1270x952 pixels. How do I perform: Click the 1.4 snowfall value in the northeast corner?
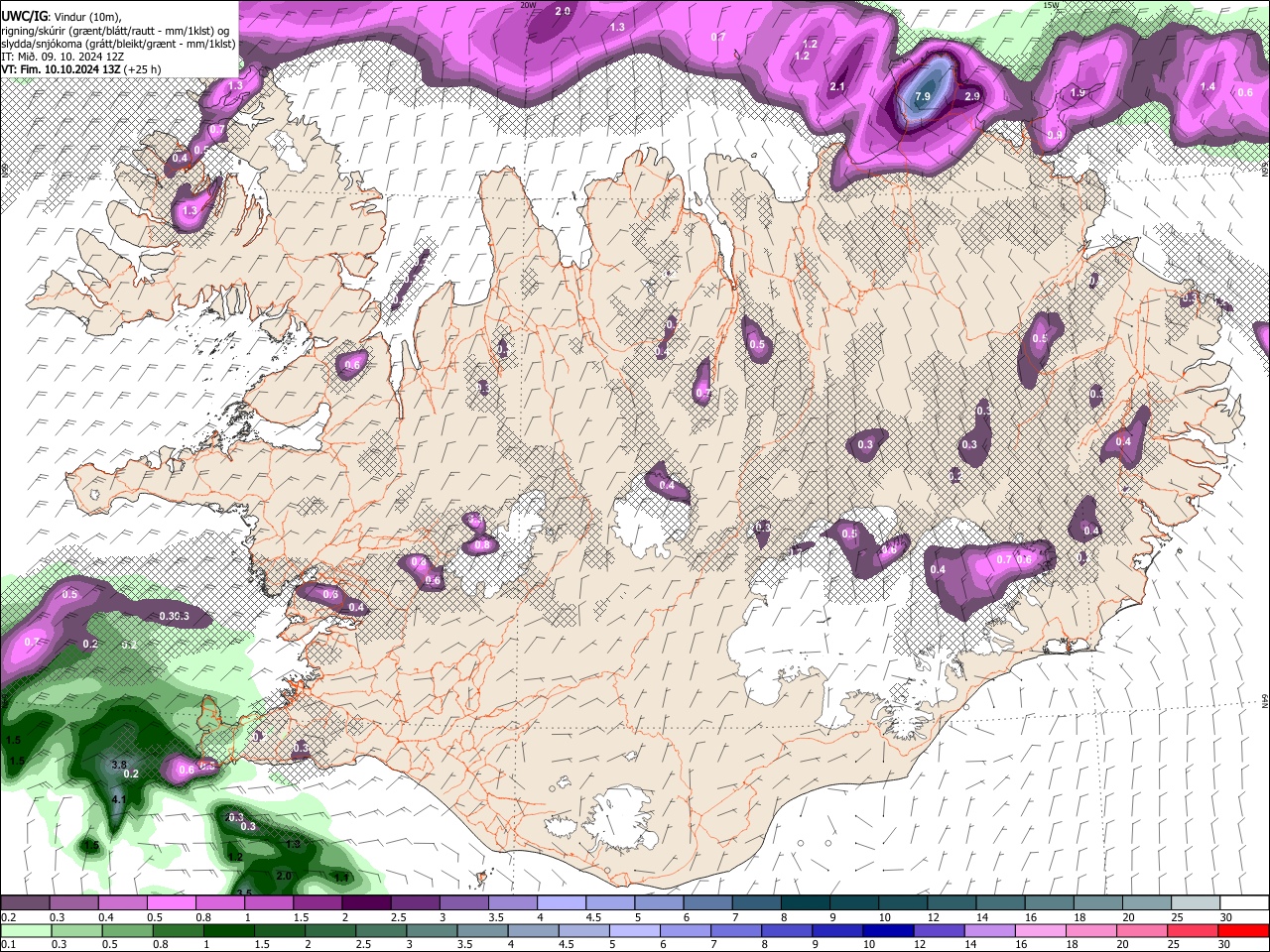coord(1207,86)
